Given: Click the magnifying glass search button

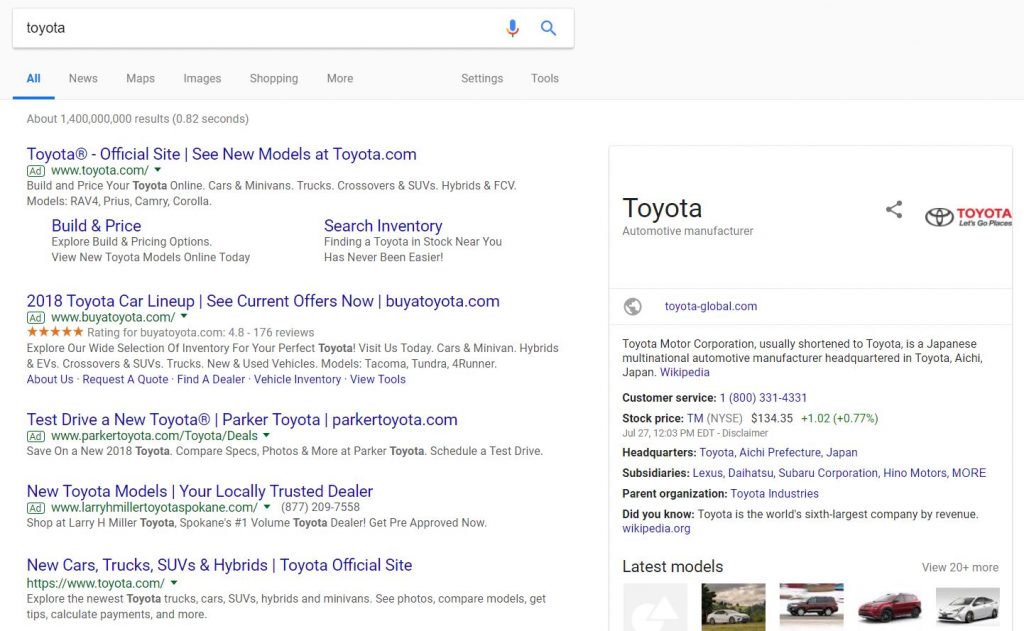Looking at the screenshot, I should pyautogui.click(x=549, y=28).
